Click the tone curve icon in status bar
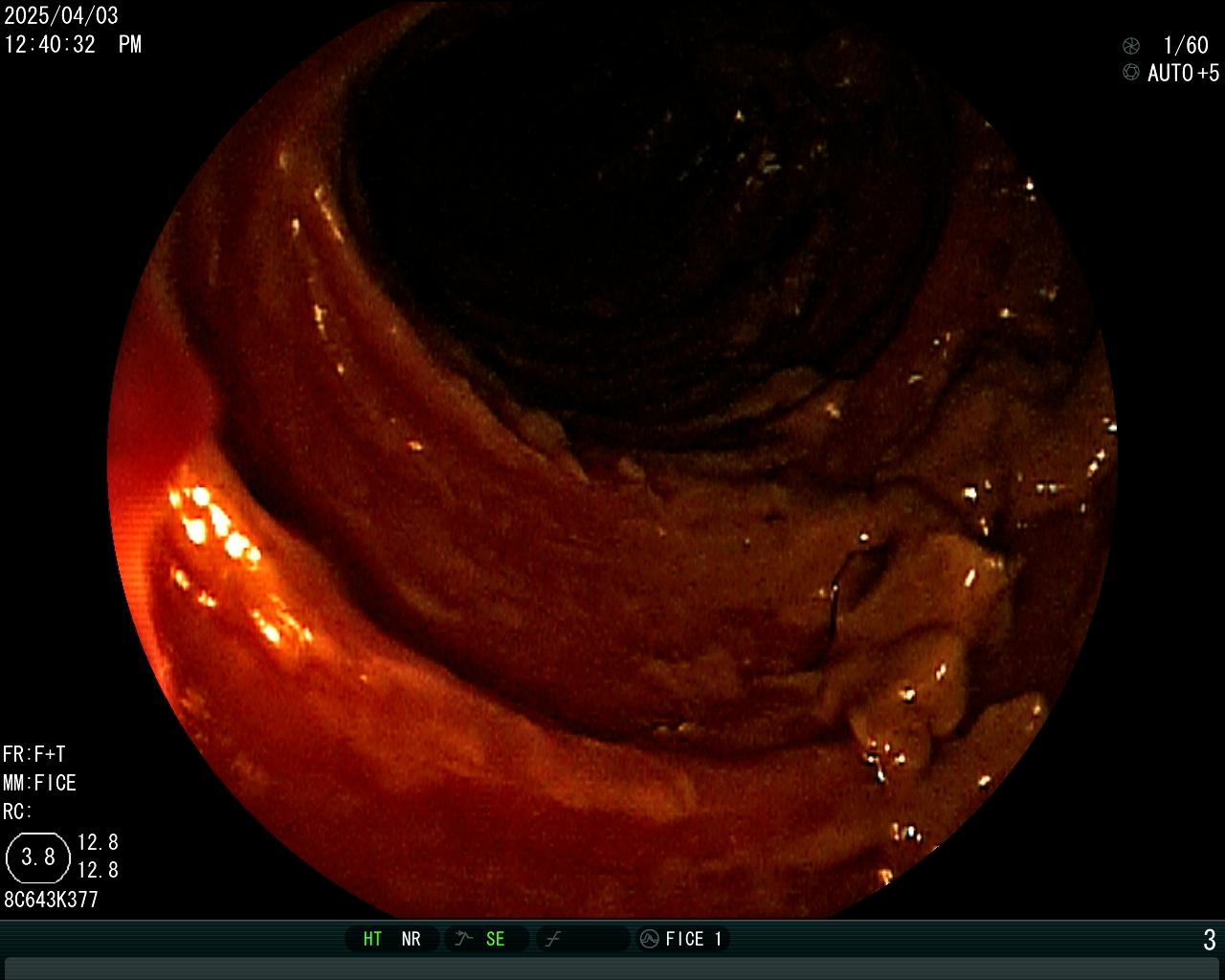 (x=552, y=939)
